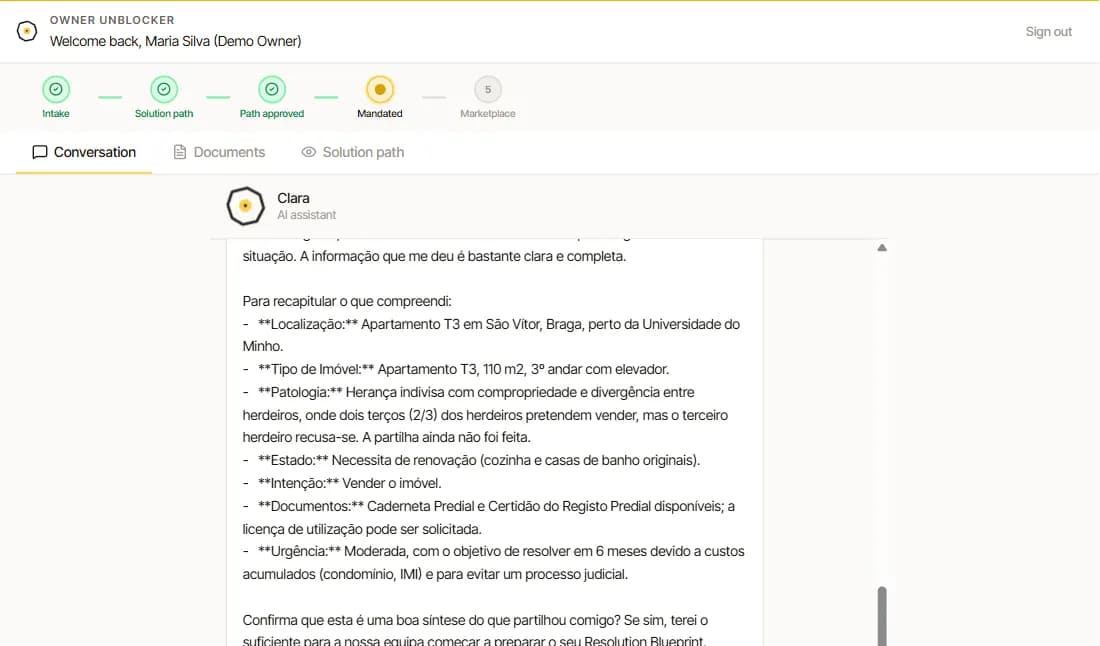Image resolution: width=1100 pixels, height=646 pixels.
Task: Click the chat scroll-up arrow
Action: click(x=882, y=248)
